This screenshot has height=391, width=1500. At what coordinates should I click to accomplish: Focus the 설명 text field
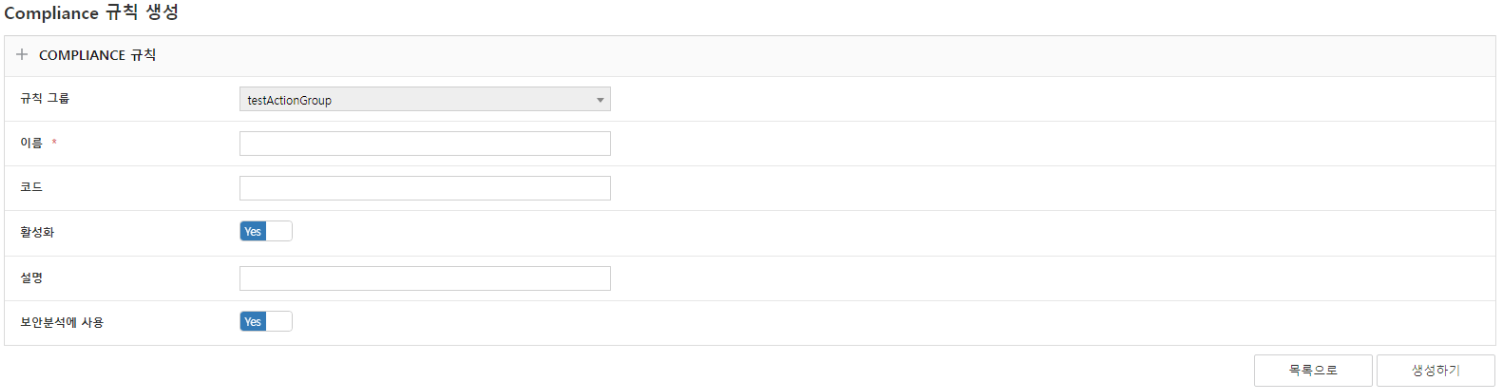click(425, 278)
